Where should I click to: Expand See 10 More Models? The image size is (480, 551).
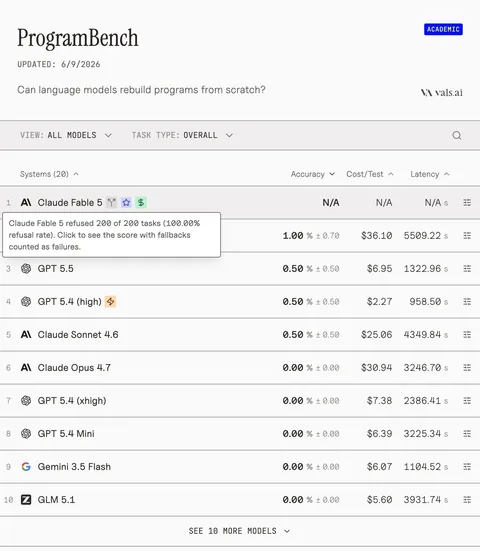(239, 531)
